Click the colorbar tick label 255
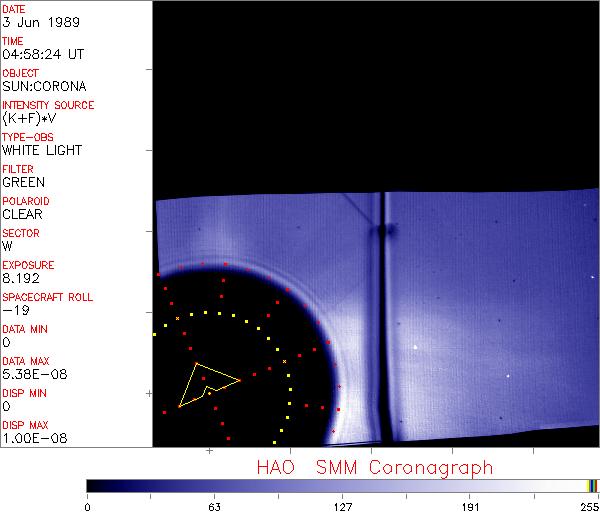The width and height of the screenshot is (600, 512). (587, 506)
